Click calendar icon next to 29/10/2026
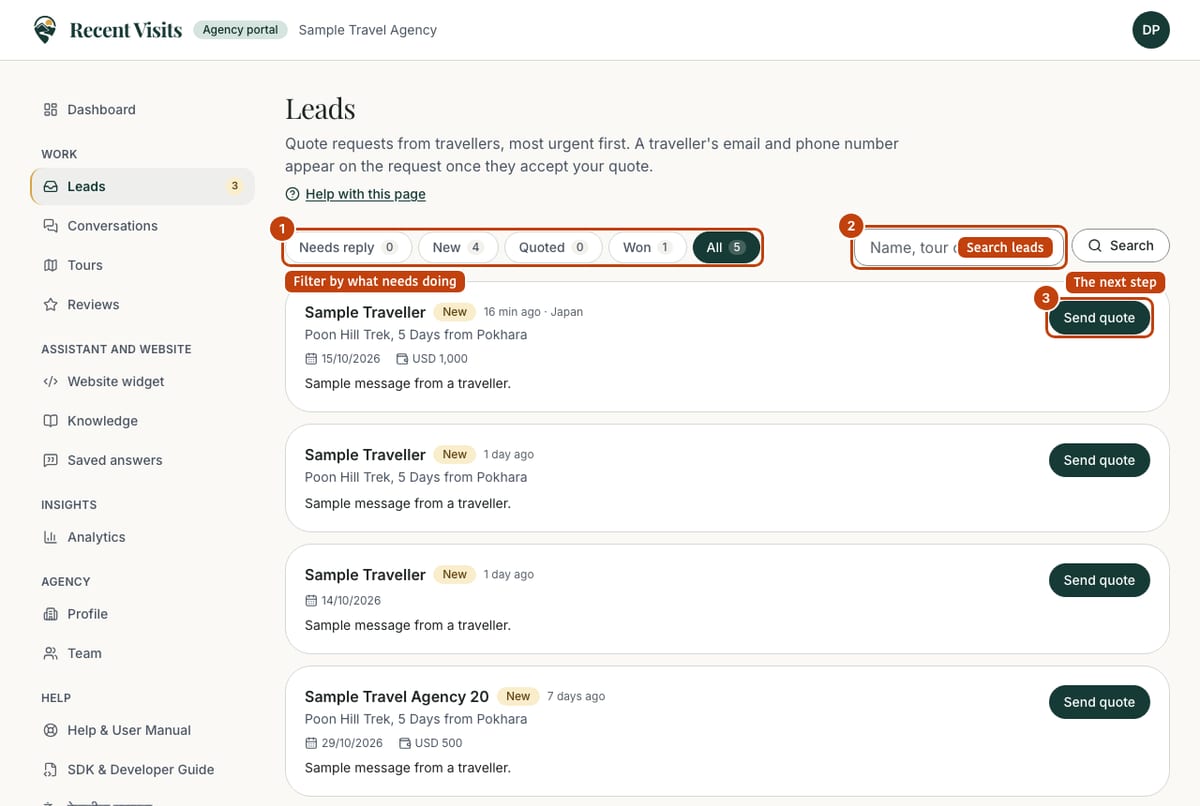The height and width of the screenshot is (806, 1200). 311,743
